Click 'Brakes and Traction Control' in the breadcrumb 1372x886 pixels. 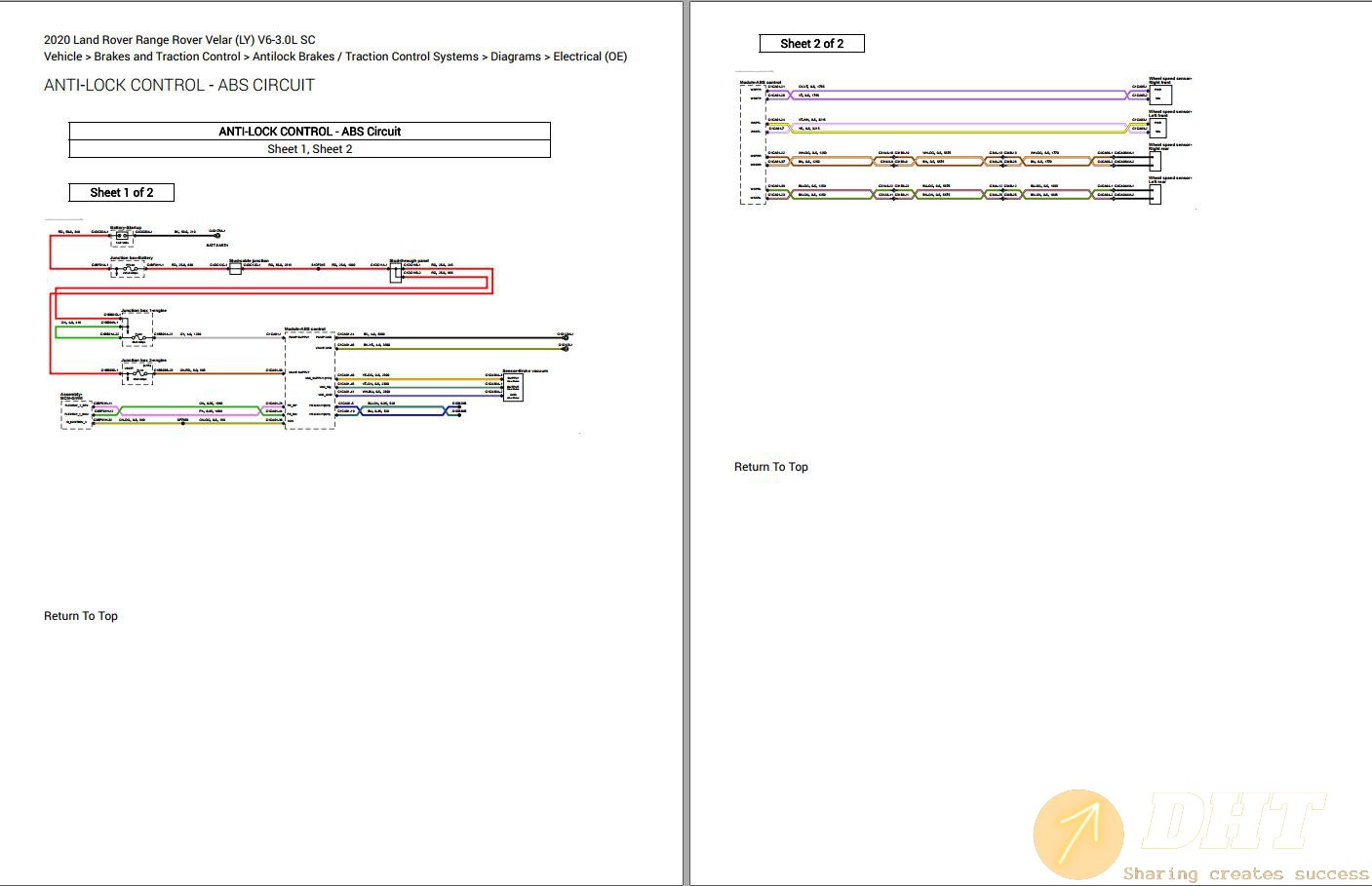coord(167,57)
